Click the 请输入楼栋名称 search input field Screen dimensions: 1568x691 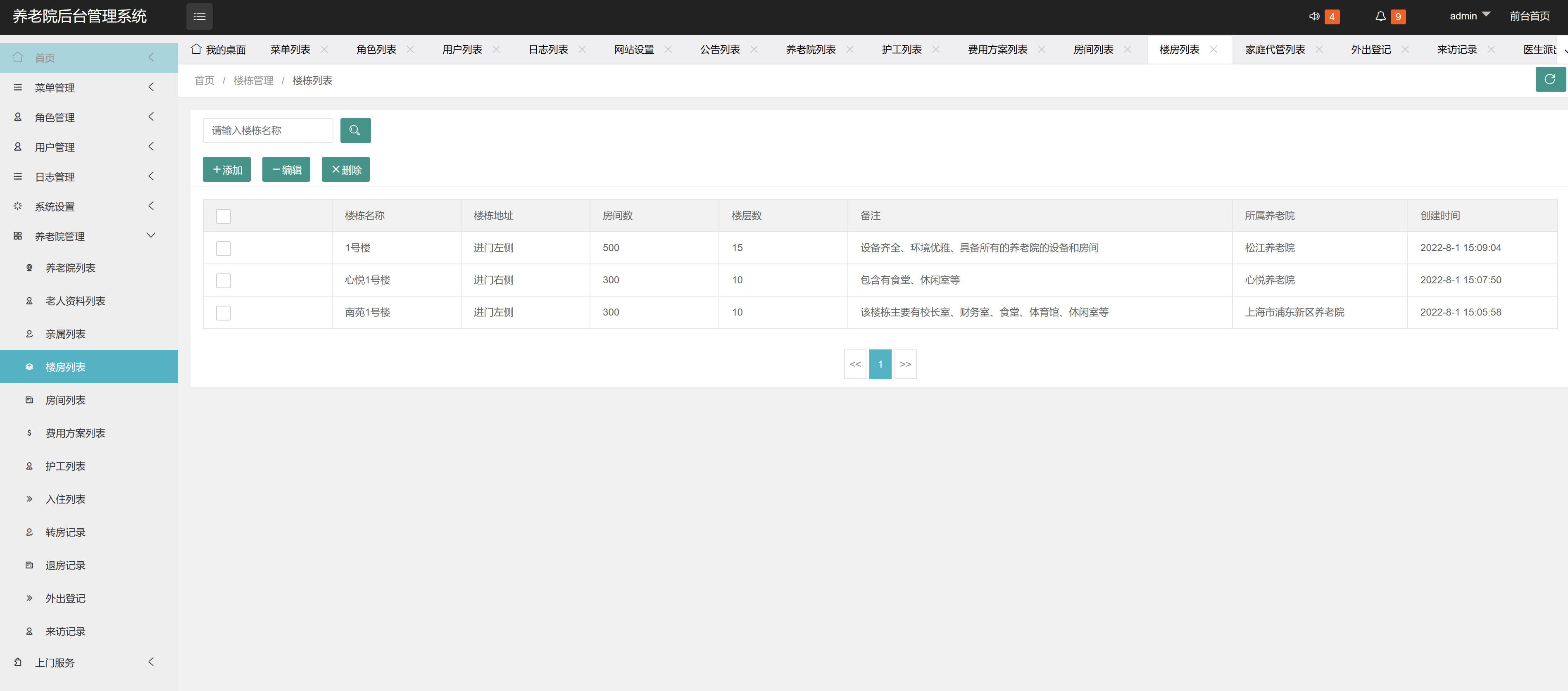pyautogui.click(x=268, y=130)
